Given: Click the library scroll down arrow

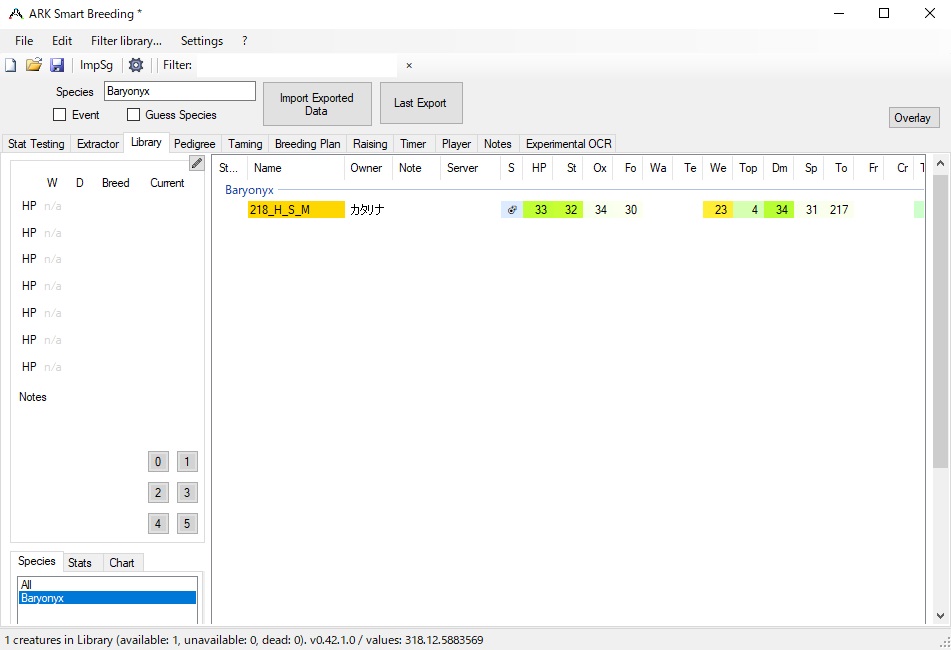Looking at the screenshot, I should pyautogui.click(x=940, y=615).
